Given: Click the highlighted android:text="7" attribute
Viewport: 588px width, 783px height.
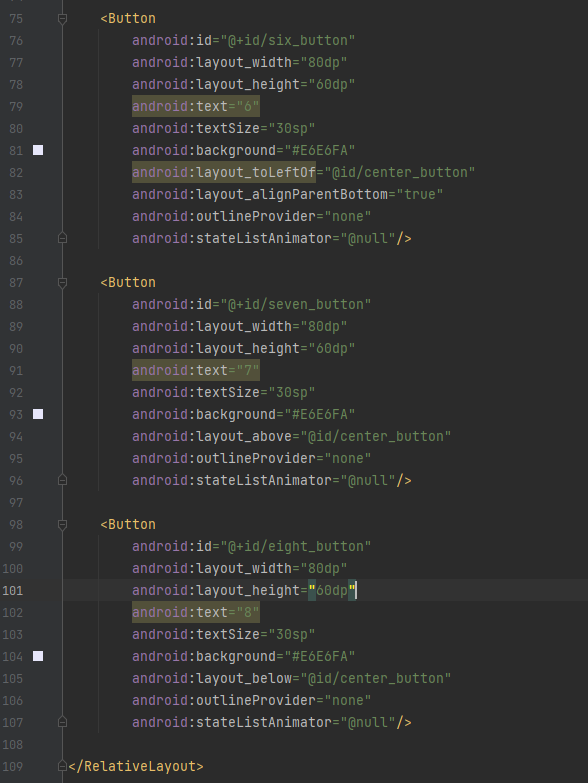Looking at the screenshot, I should click(x=196, y=371).
